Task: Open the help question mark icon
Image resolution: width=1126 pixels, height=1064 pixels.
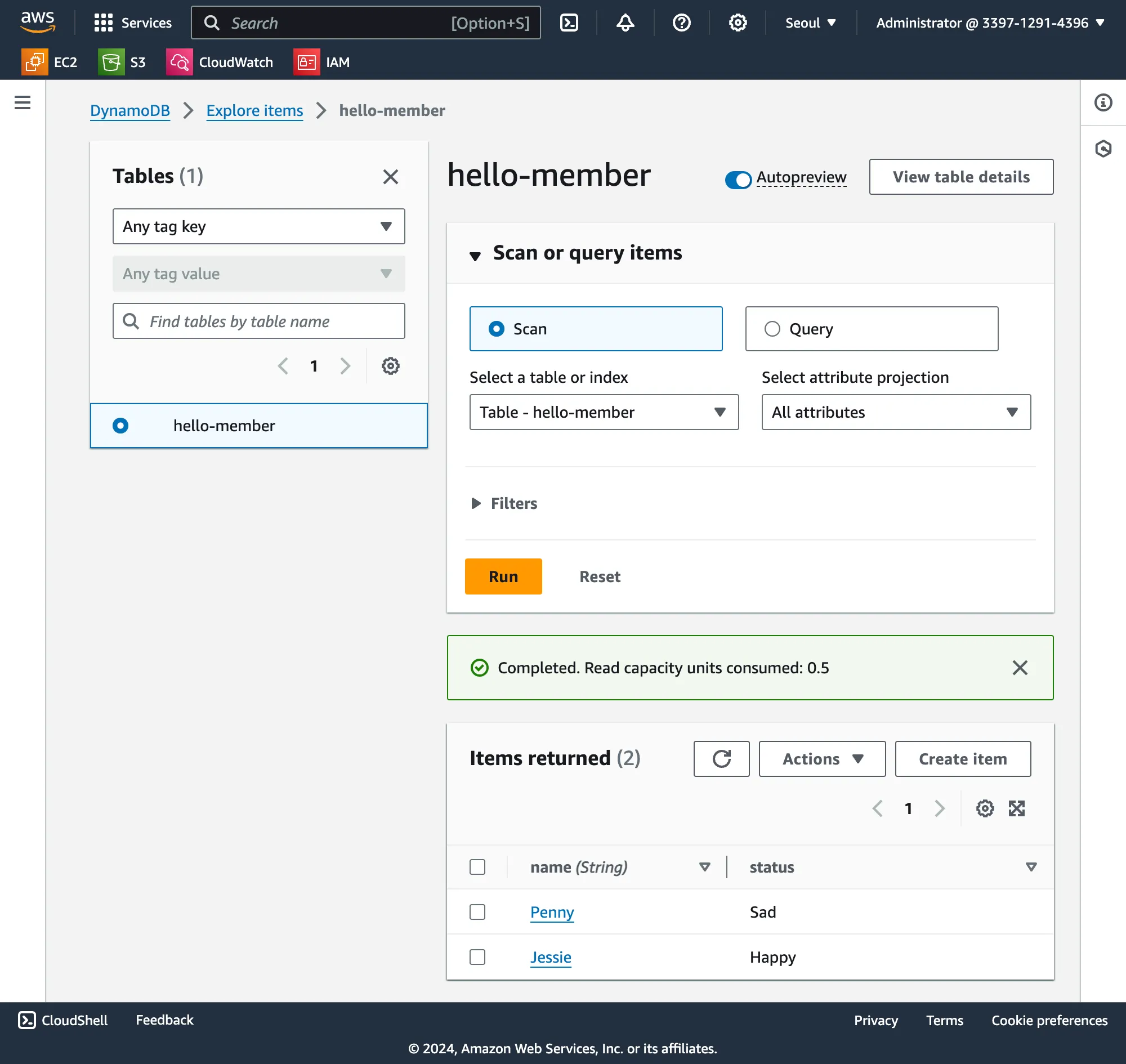Action: [x=681, y=23]
